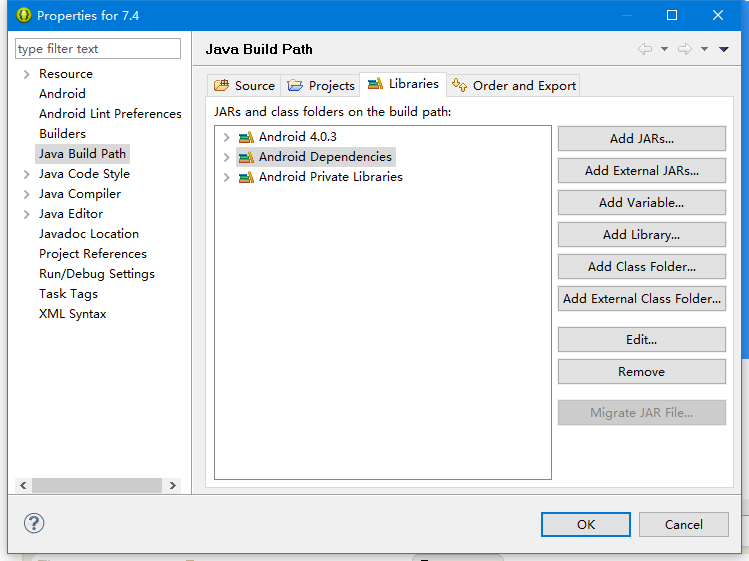749x561 pixels.
Task: Click the Add Variable... button
Action: (x=642, y=203)
